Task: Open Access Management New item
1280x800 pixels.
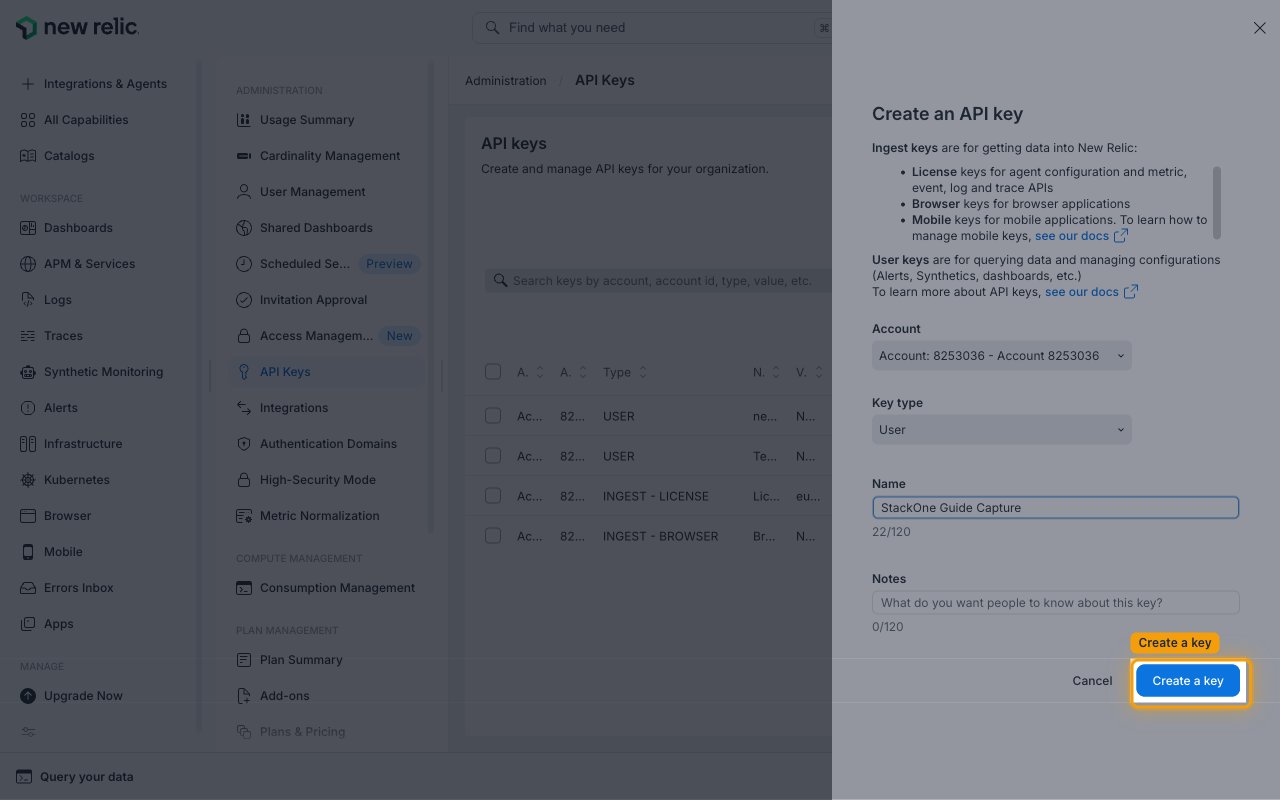Action: (327, 336)
